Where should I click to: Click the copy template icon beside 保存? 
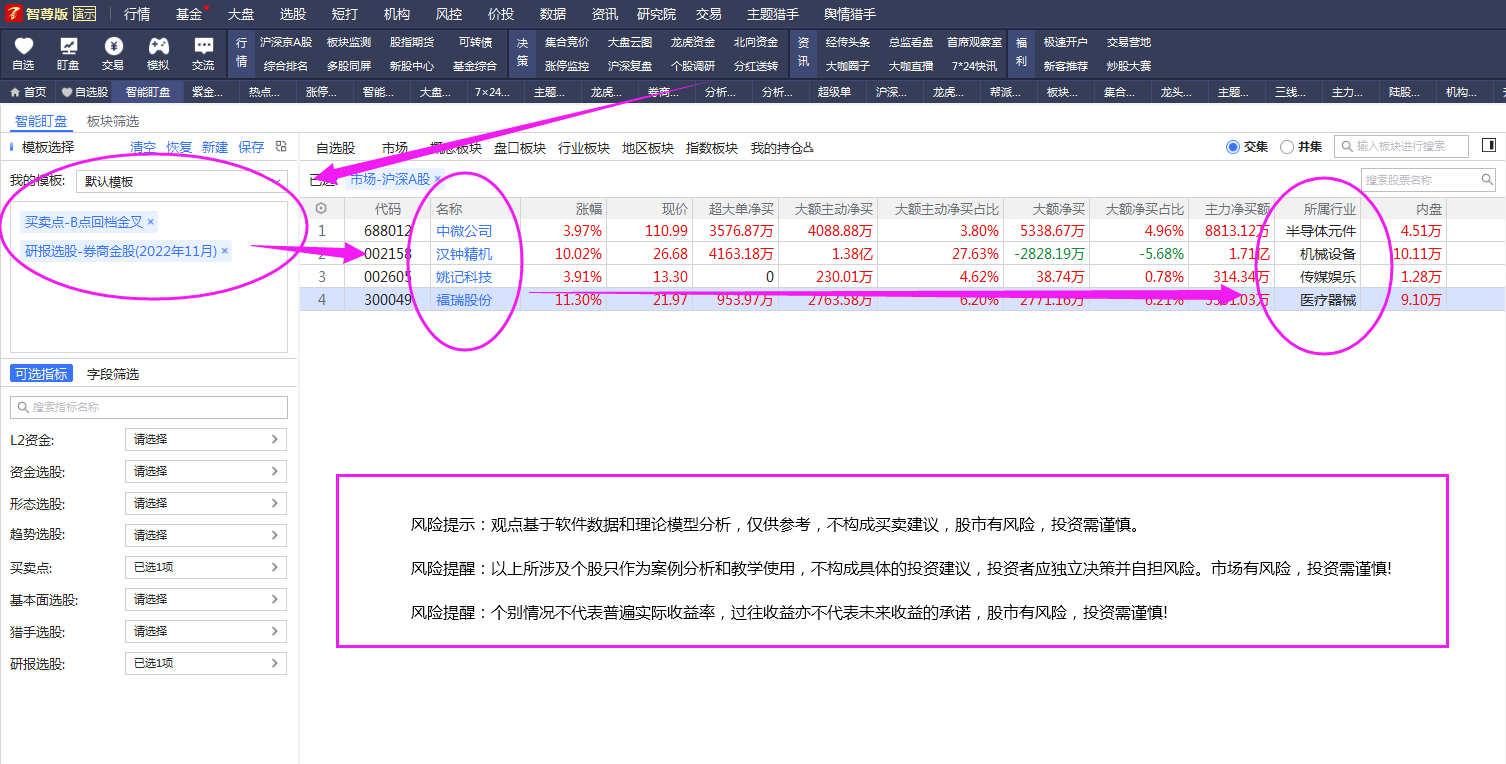click(281, 146)
